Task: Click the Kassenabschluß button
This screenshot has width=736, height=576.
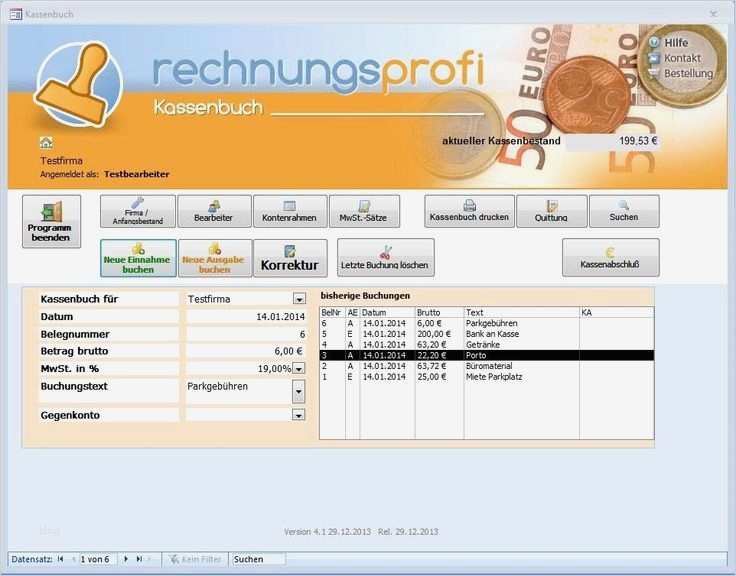Action: 610,258
